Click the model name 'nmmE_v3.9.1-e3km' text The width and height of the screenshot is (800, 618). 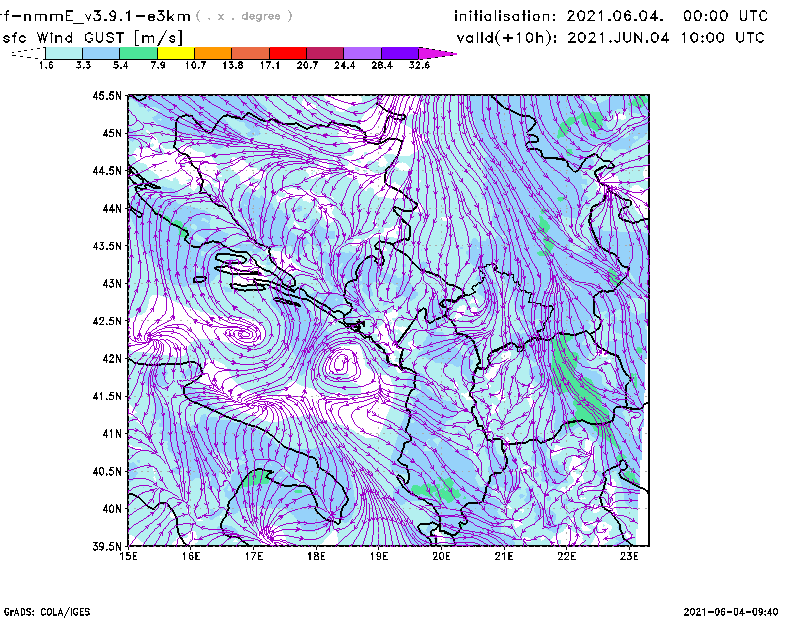pos(106,16)
